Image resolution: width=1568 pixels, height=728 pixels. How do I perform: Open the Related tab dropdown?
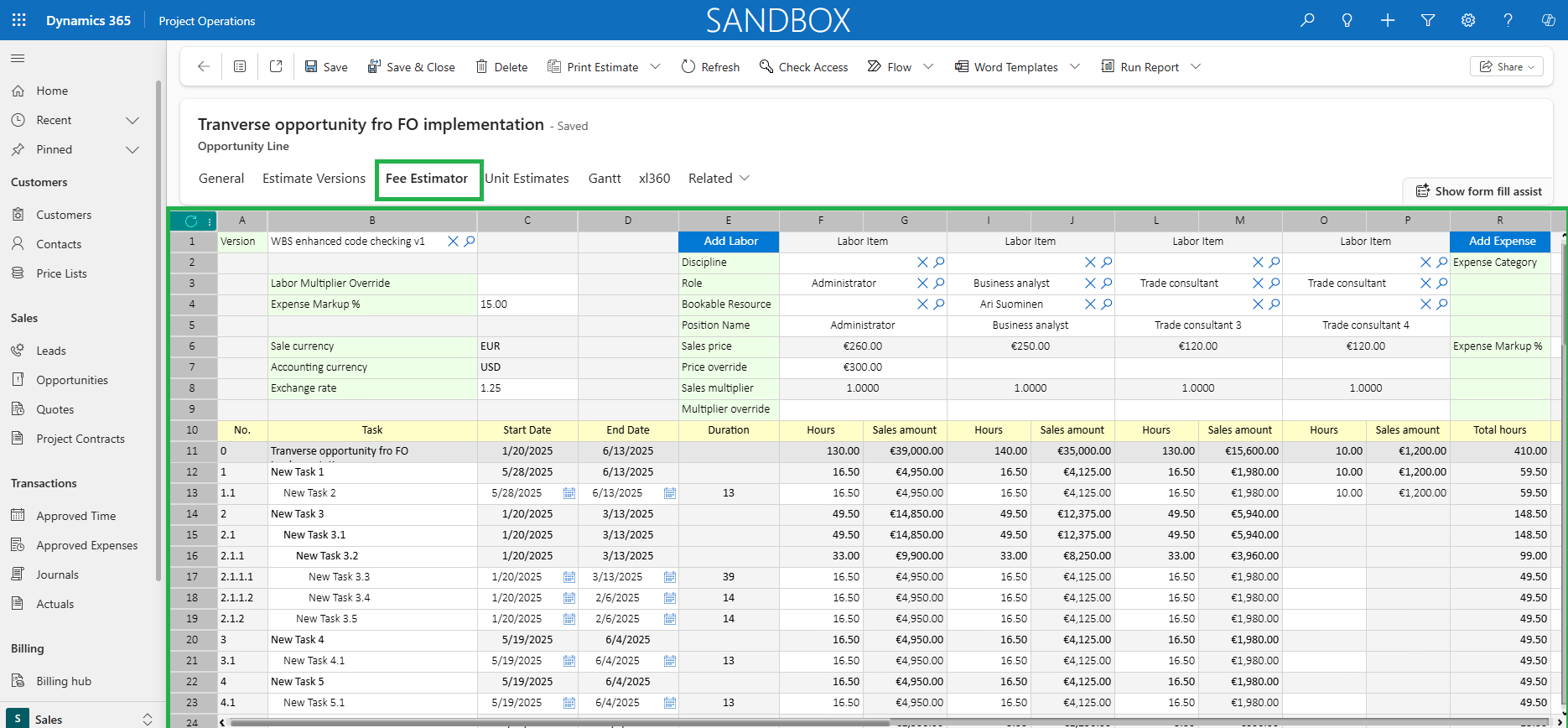point(719,178)
